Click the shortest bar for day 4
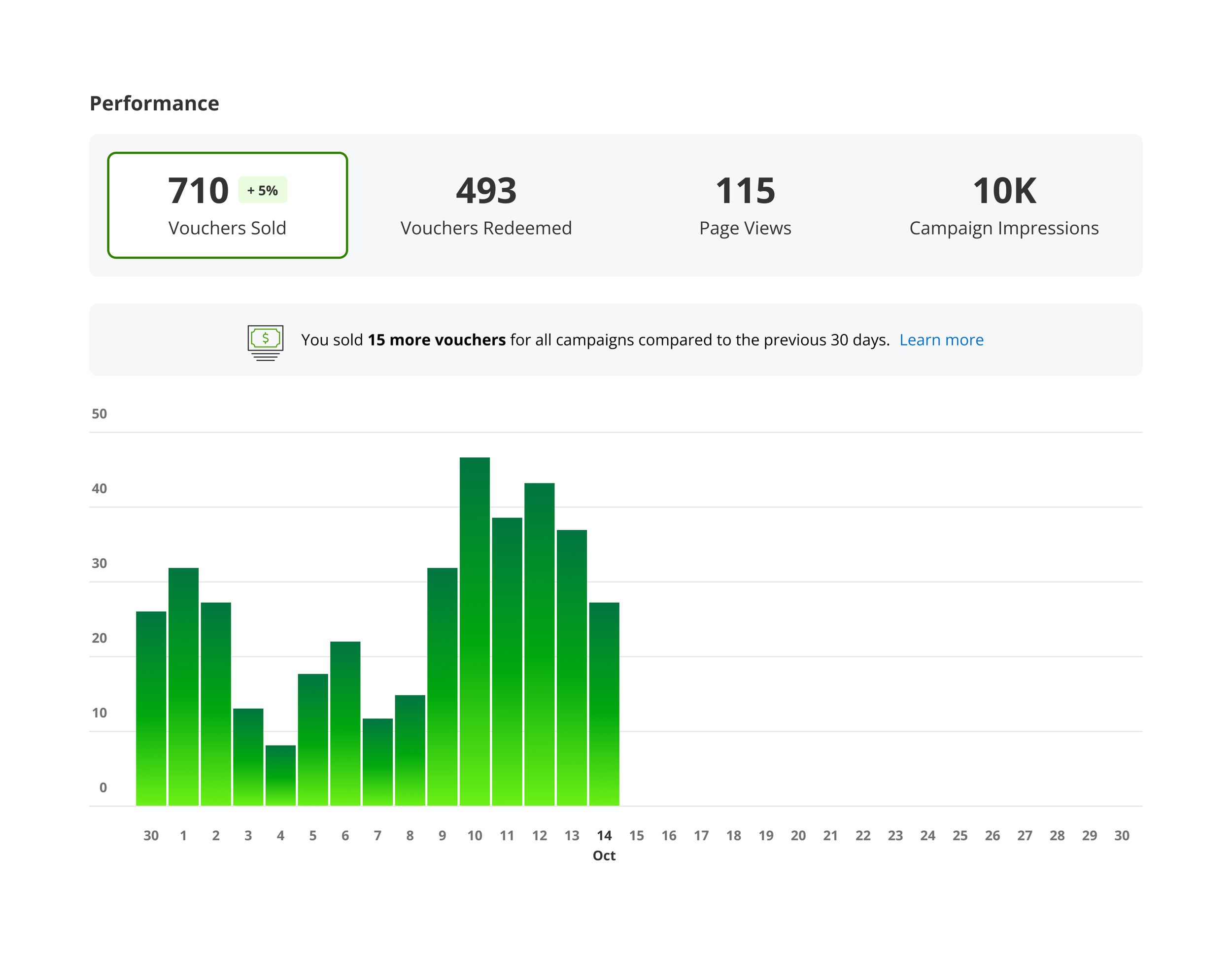The width and height of the screenshot is (1232, 954). [280, 775]
